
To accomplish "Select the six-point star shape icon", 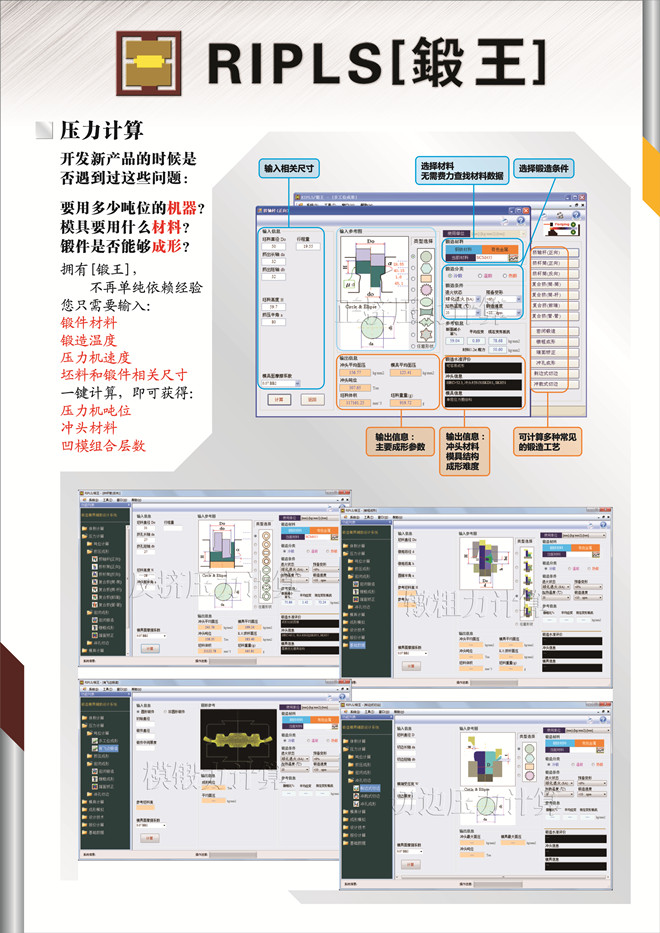I will [426, 334].
